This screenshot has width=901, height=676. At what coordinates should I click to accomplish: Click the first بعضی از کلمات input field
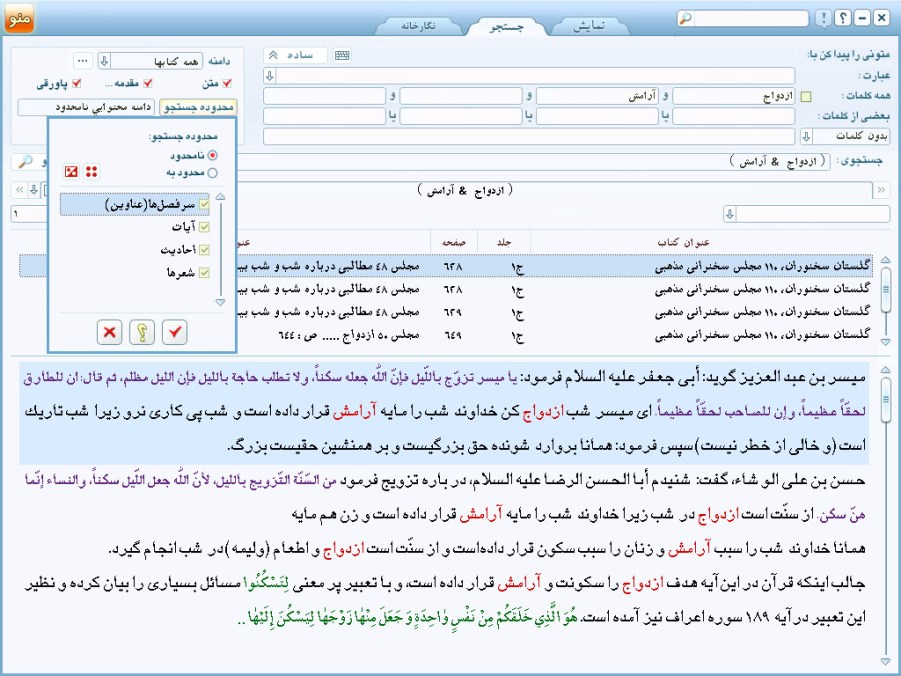click(733, 116)
